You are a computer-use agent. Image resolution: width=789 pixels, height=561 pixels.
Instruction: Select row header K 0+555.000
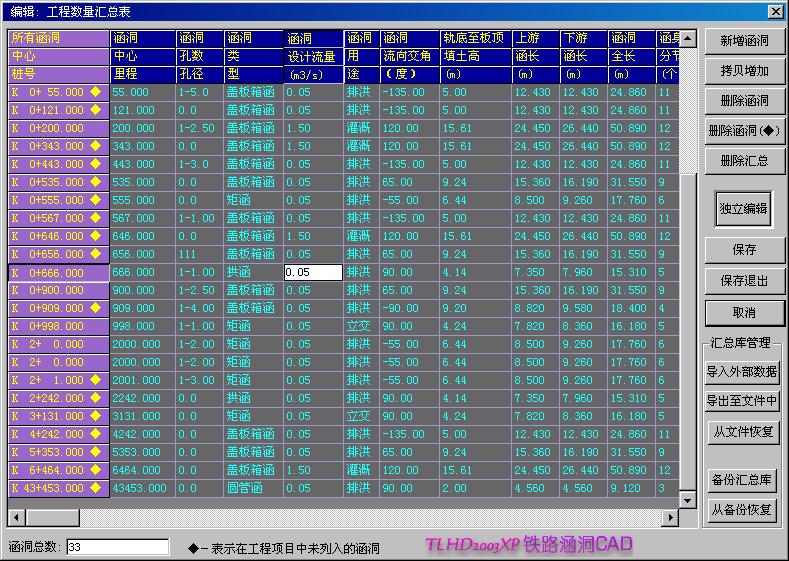(x=59, y=200)
